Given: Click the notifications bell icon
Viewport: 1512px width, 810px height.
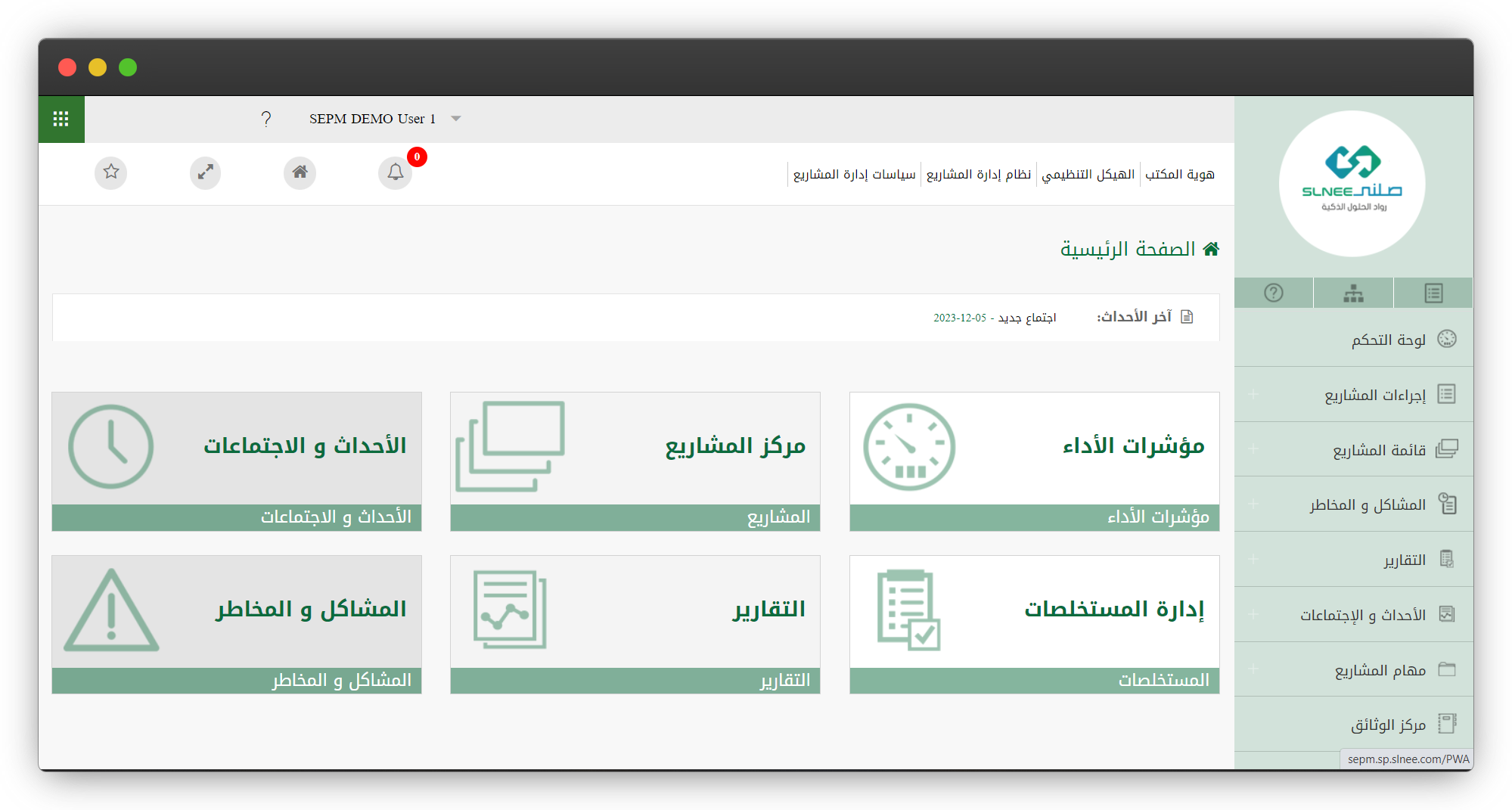Looking at the screenshot, I should pyautogui.click(x=395, y=172).
